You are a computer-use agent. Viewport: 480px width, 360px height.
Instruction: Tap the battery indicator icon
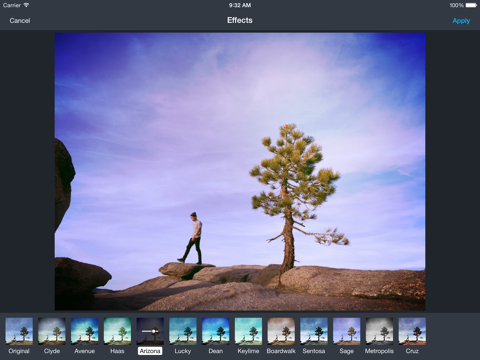471,5
